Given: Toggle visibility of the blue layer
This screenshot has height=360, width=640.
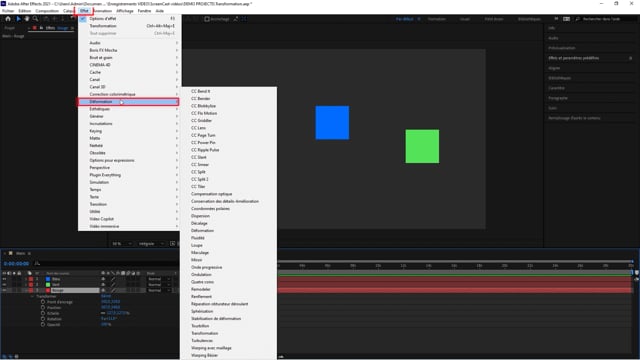Looking at the screenshot, I should pyautogui.click(x=4, y=279).
